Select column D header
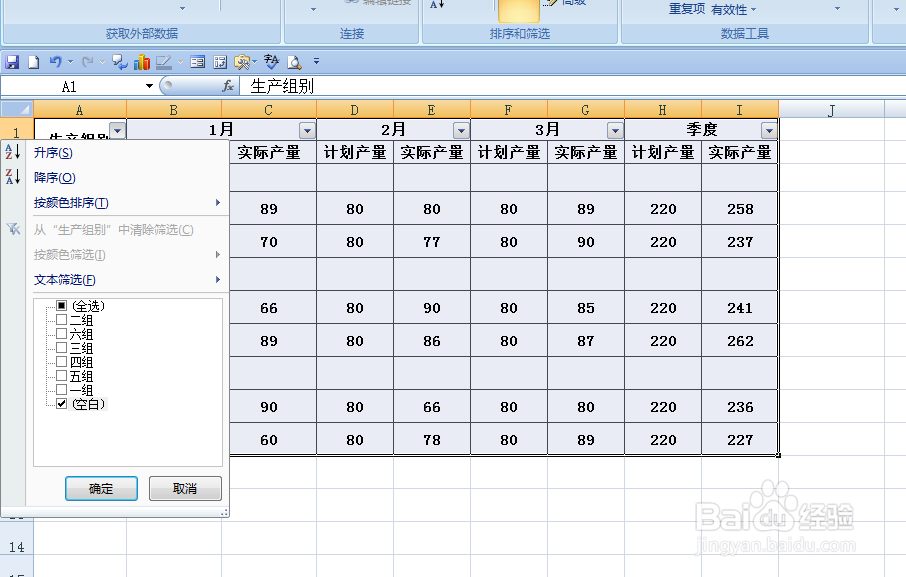The image size is (906, 577). pyautogui.click(x=355, y=110)
